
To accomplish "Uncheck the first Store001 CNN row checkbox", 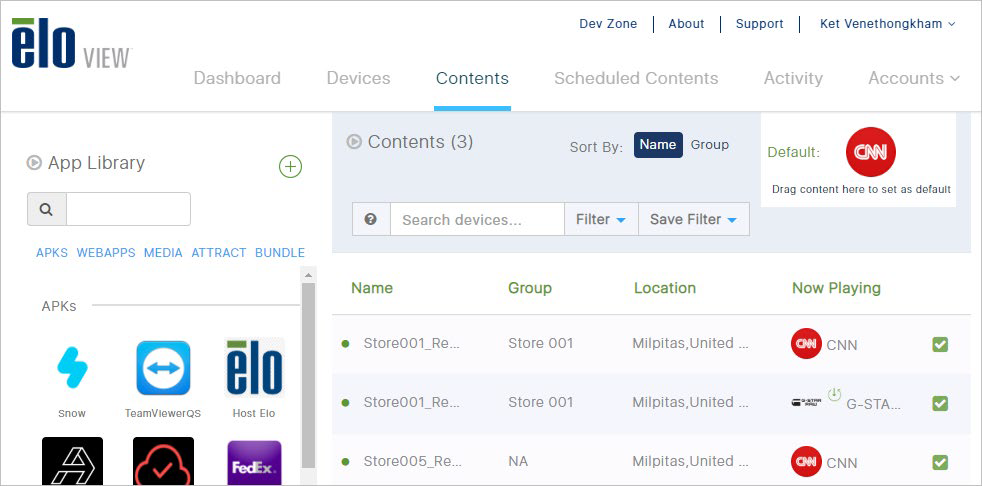I will [940, 344].
